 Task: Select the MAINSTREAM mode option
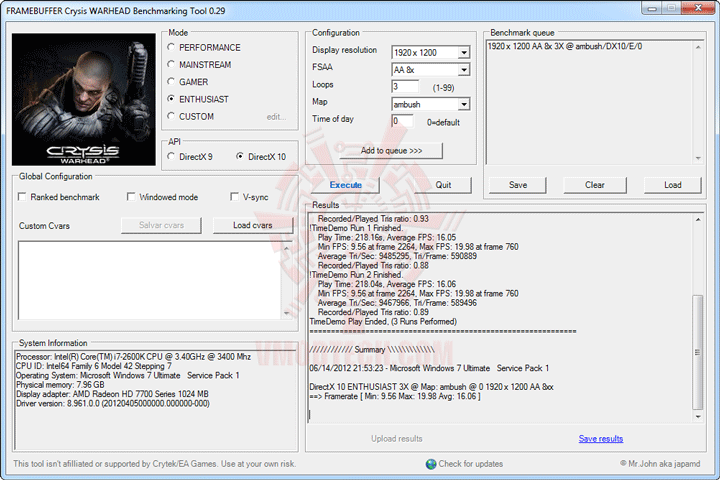pos(171,64)
